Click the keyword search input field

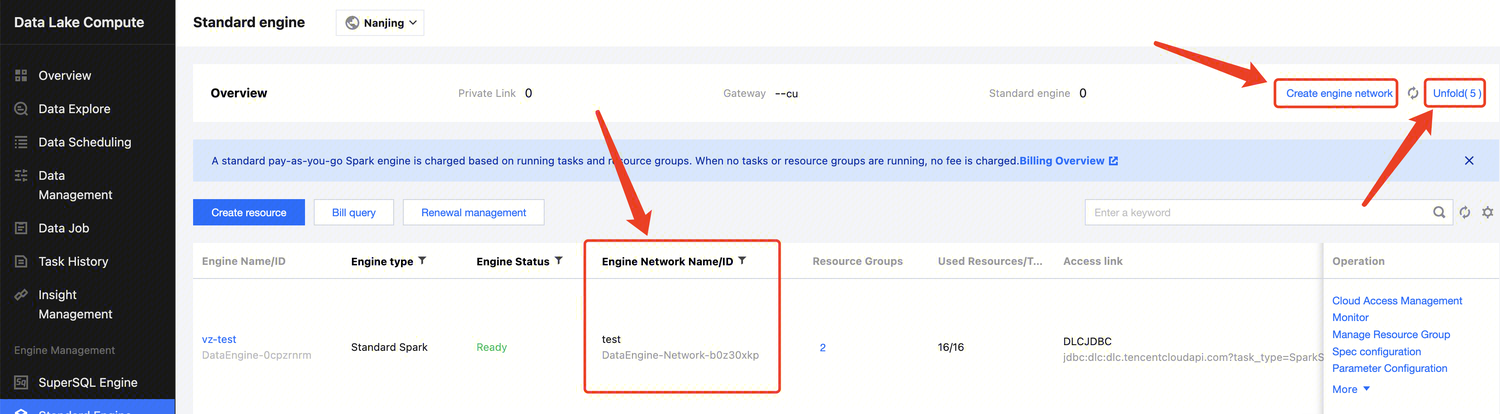tap(1260, 212)
